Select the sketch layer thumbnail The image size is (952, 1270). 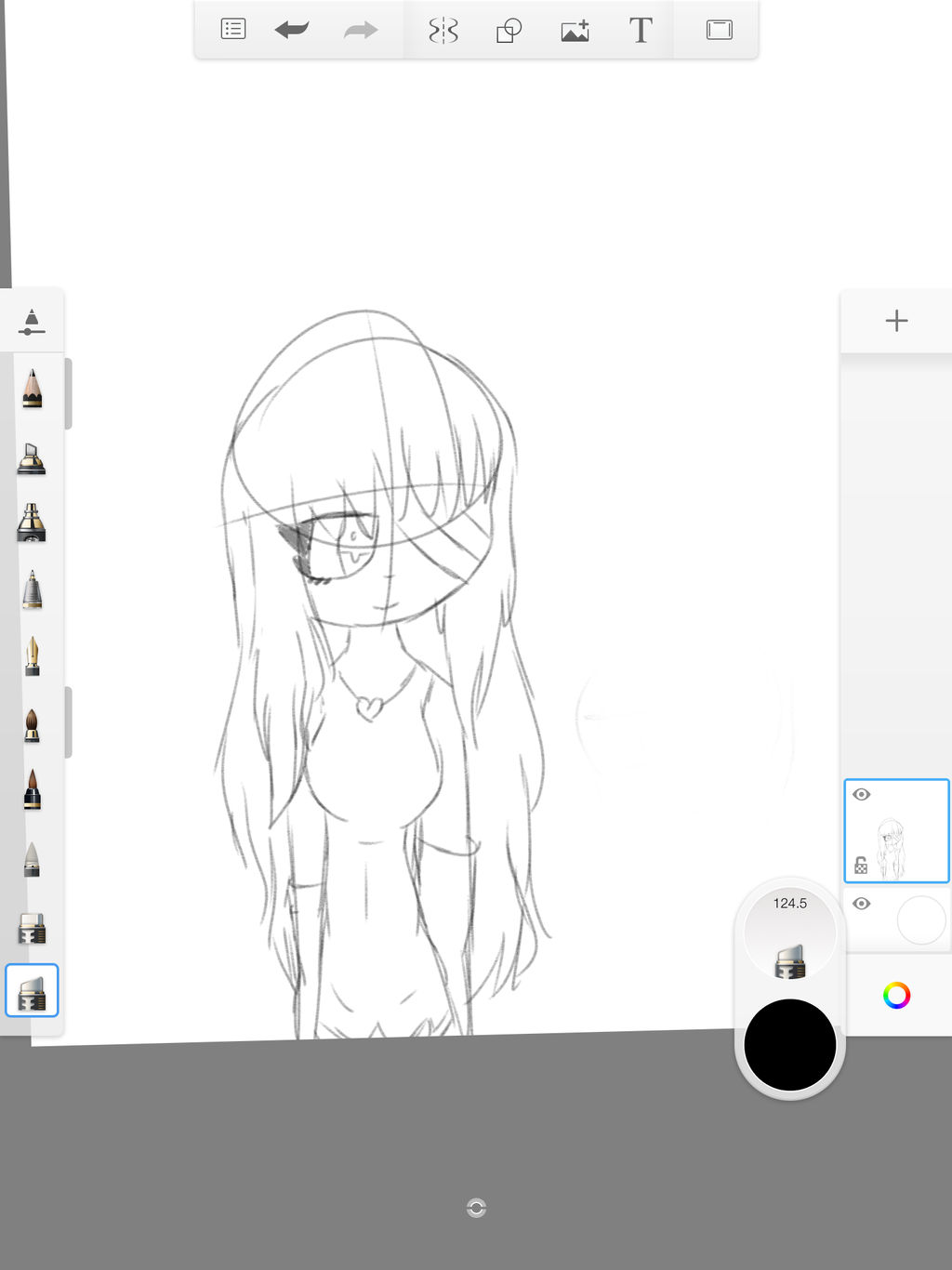[x=896, y=831]
